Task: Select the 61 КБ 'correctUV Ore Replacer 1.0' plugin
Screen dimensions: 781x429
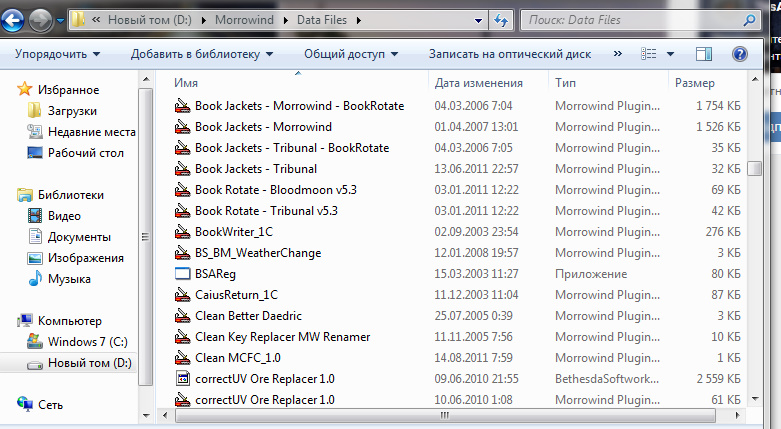Action: 264,400
